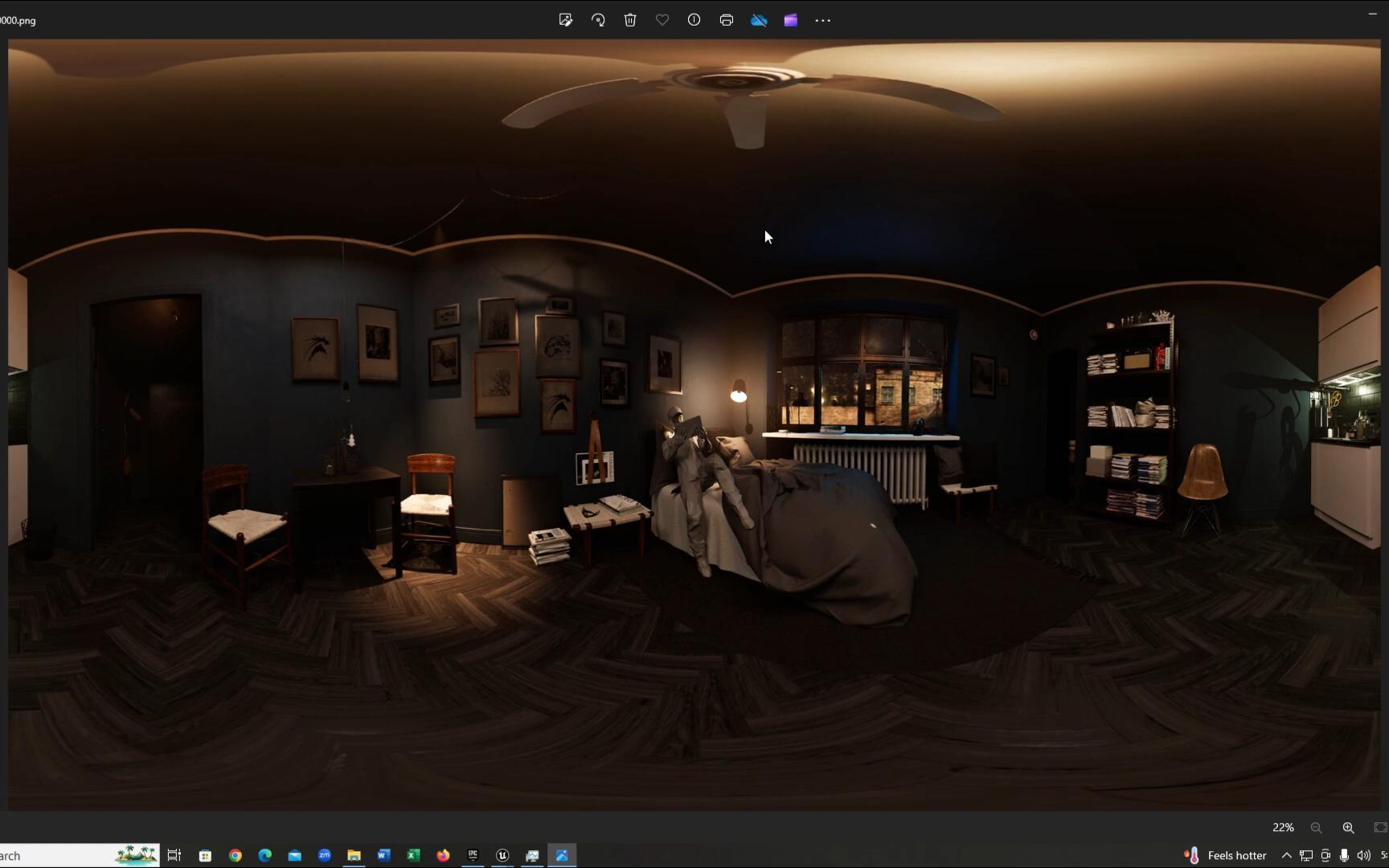This screenshot has height=868, width=1389.
Task: Open the Edit image tool
Action: [x=566, y=20]
